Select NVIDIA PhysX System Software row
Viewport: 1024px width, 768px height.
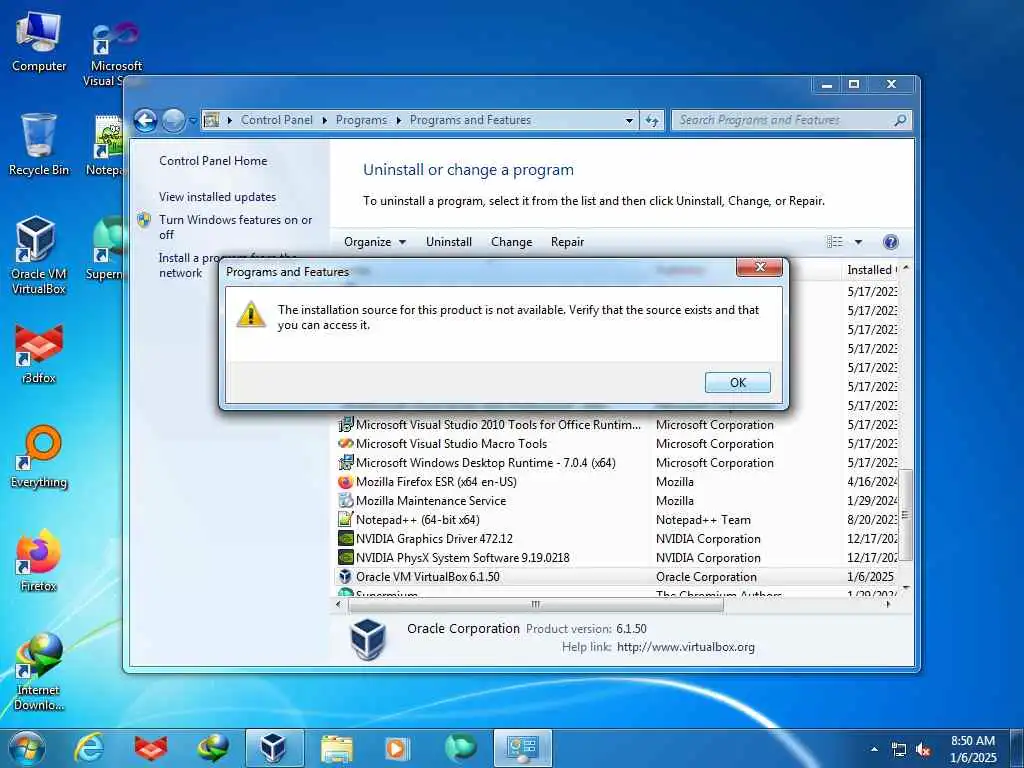click(x=617, y=557)
